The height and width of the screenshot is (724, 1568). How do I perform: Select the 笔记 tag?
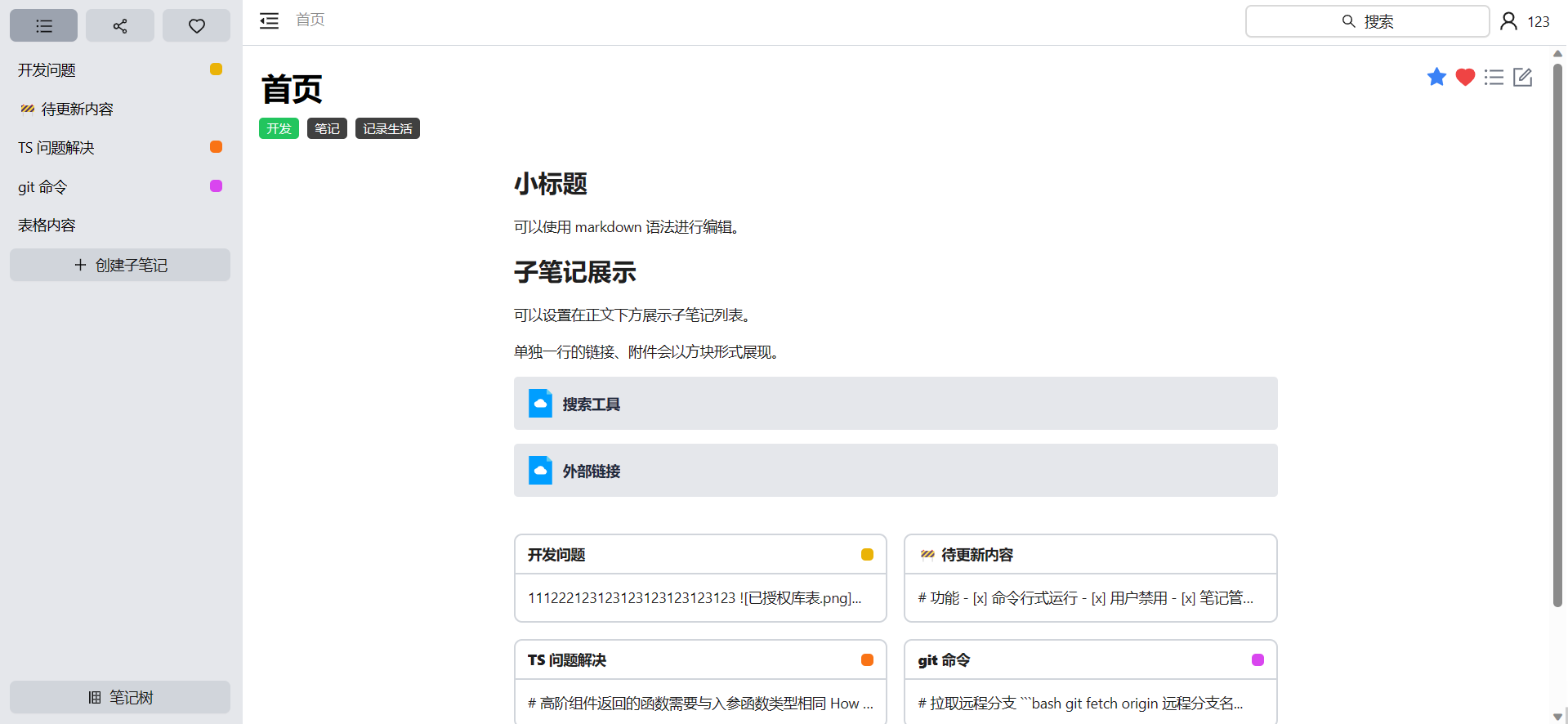point(327,128)
